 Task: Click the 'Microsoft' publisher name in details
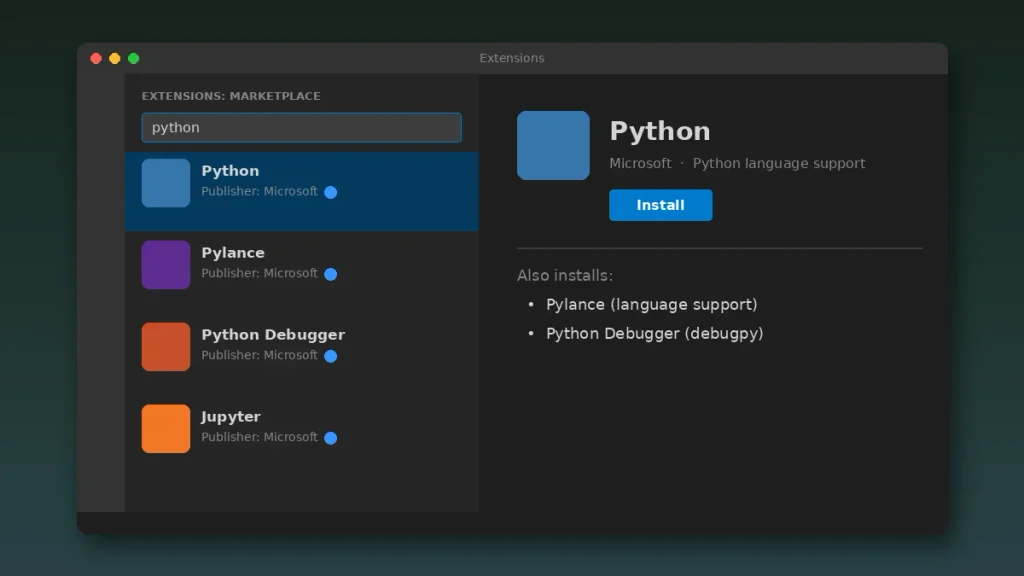(x=640, y=163)
